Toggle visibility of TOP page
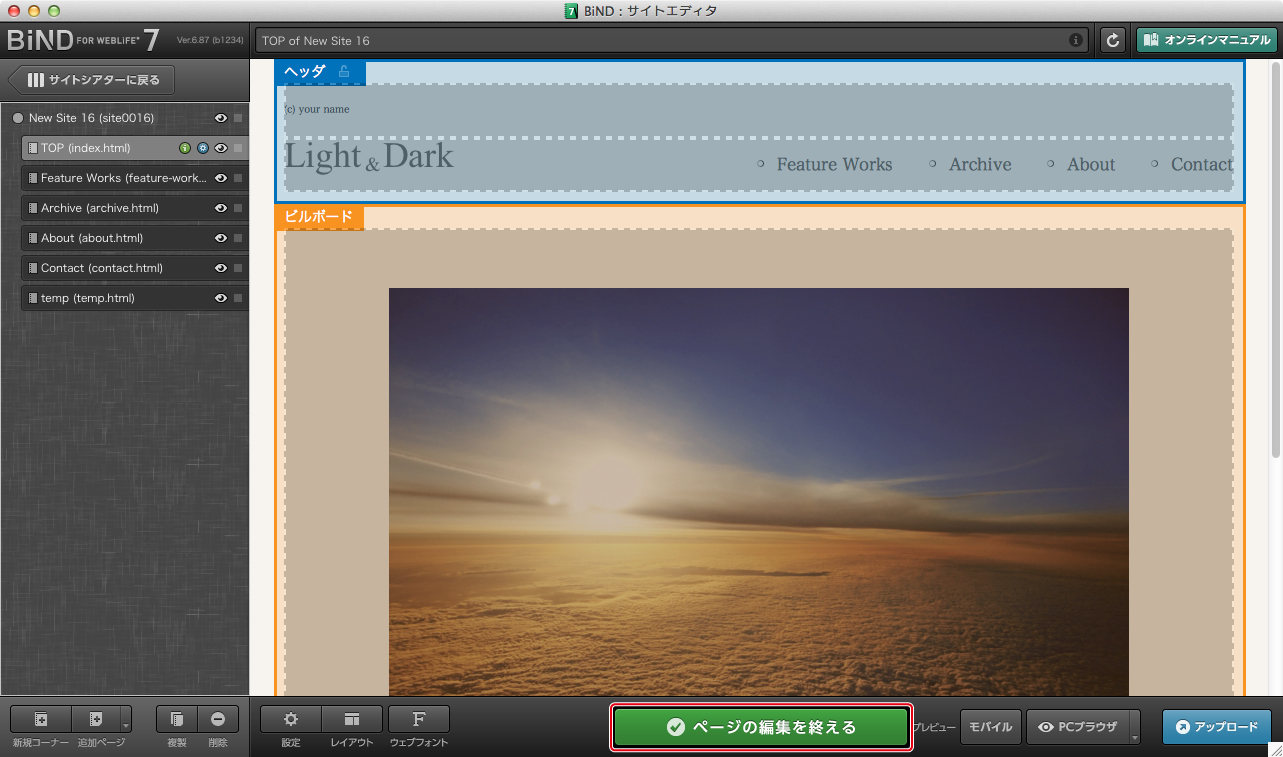 (x=221, y=148)
